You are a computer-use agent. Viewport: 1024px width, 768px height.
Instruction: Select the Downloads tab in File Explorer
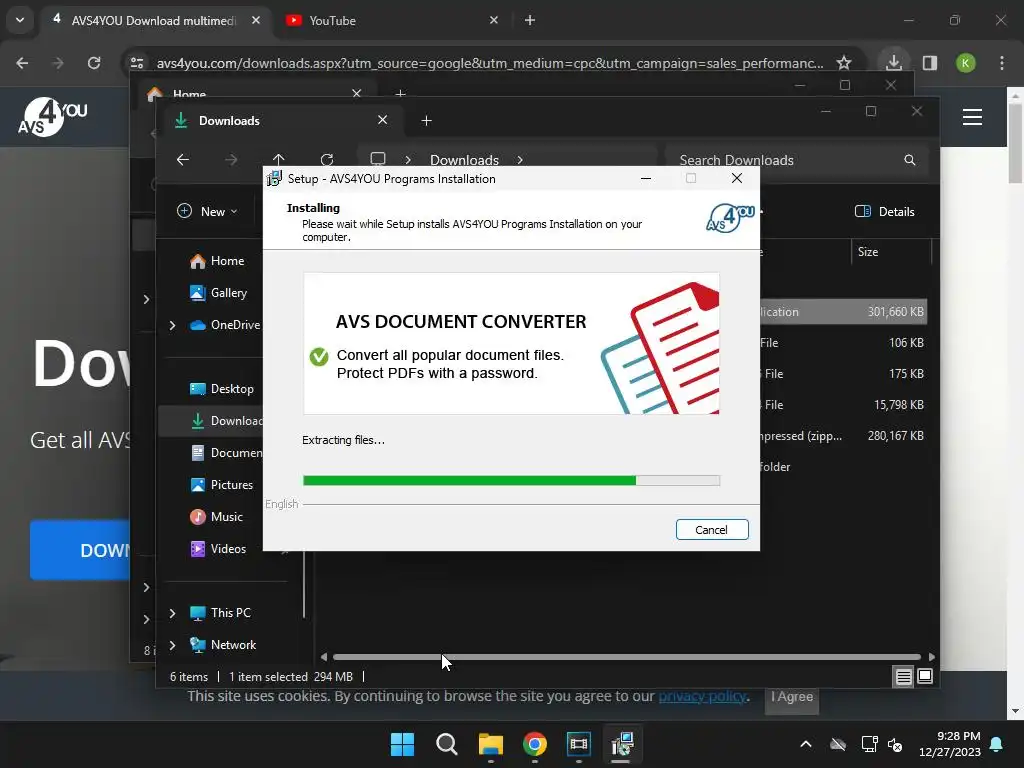(281, 121)
